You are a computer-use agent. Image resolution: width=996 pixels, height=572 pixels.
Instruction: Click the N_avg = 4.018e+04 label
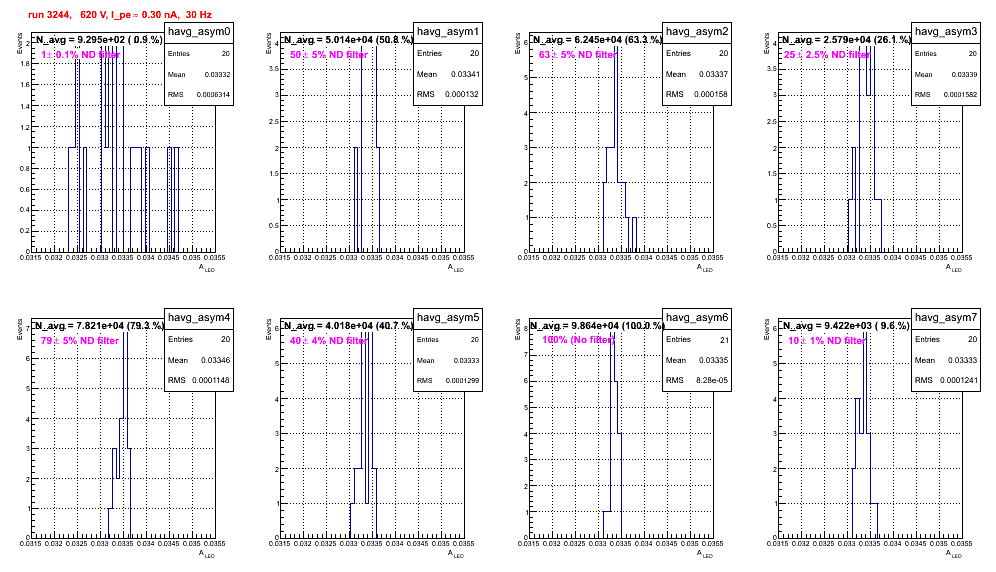[348, 325]
